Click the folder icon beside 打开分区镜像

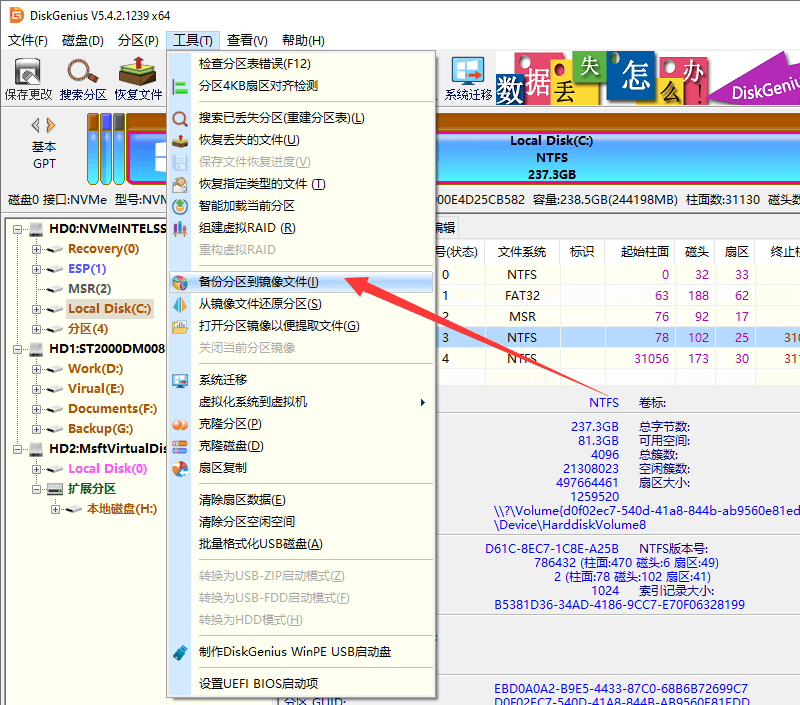pyautogui.click(x=180, y=326)
